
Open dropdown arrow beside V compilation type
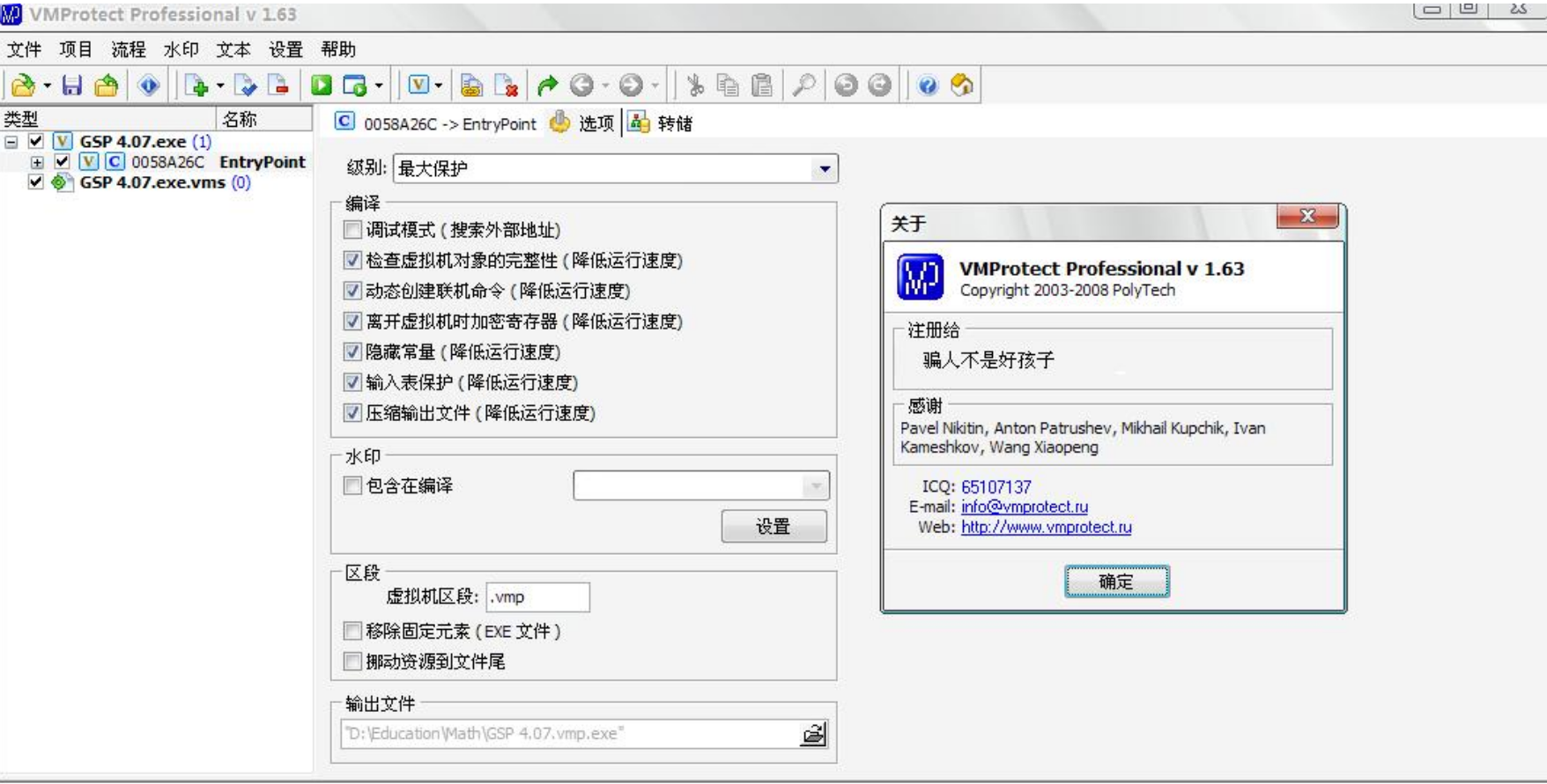point(438,85)
